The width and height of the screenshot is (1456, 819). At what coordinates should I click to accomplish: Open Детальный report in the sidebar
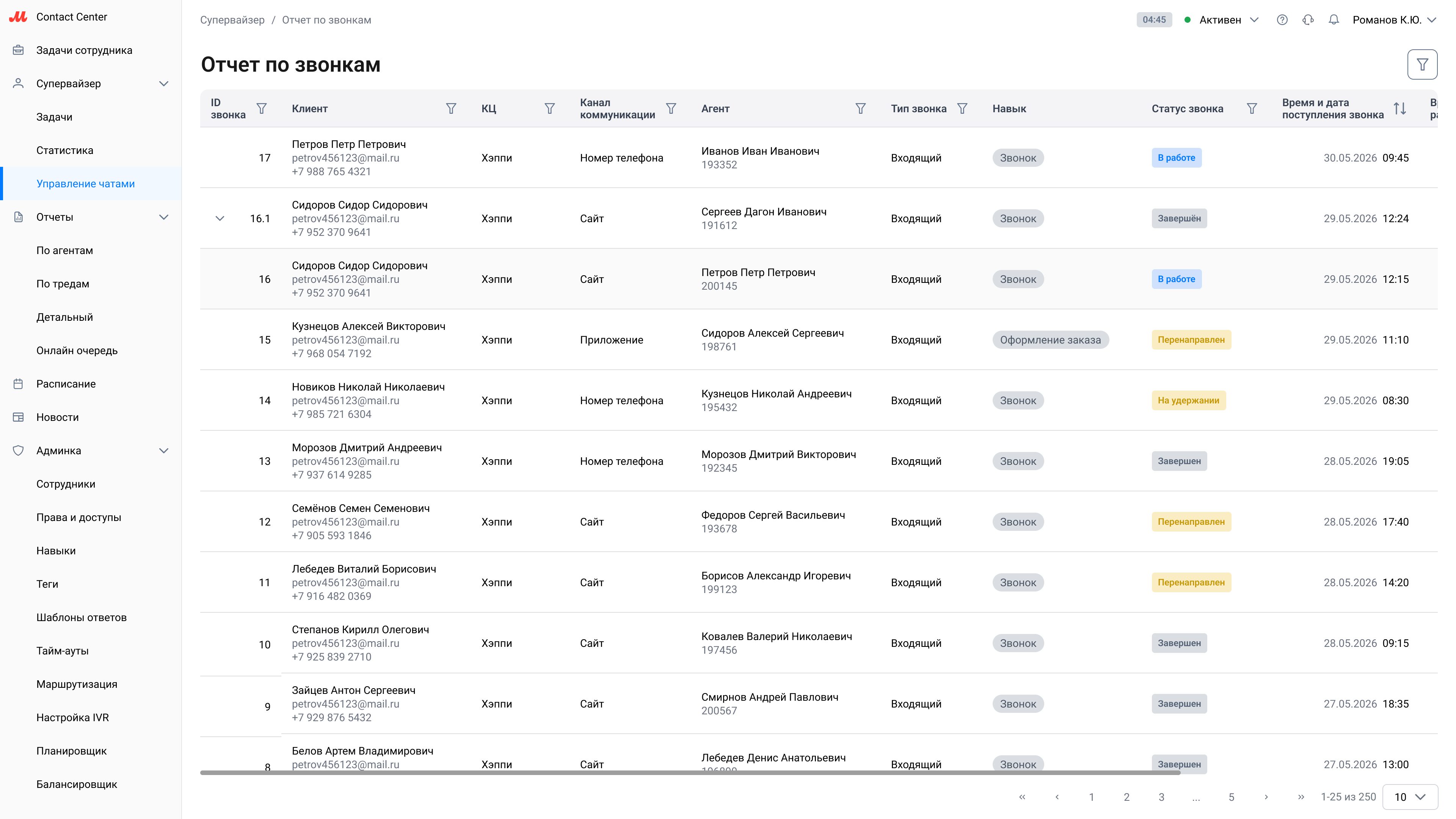64,317
